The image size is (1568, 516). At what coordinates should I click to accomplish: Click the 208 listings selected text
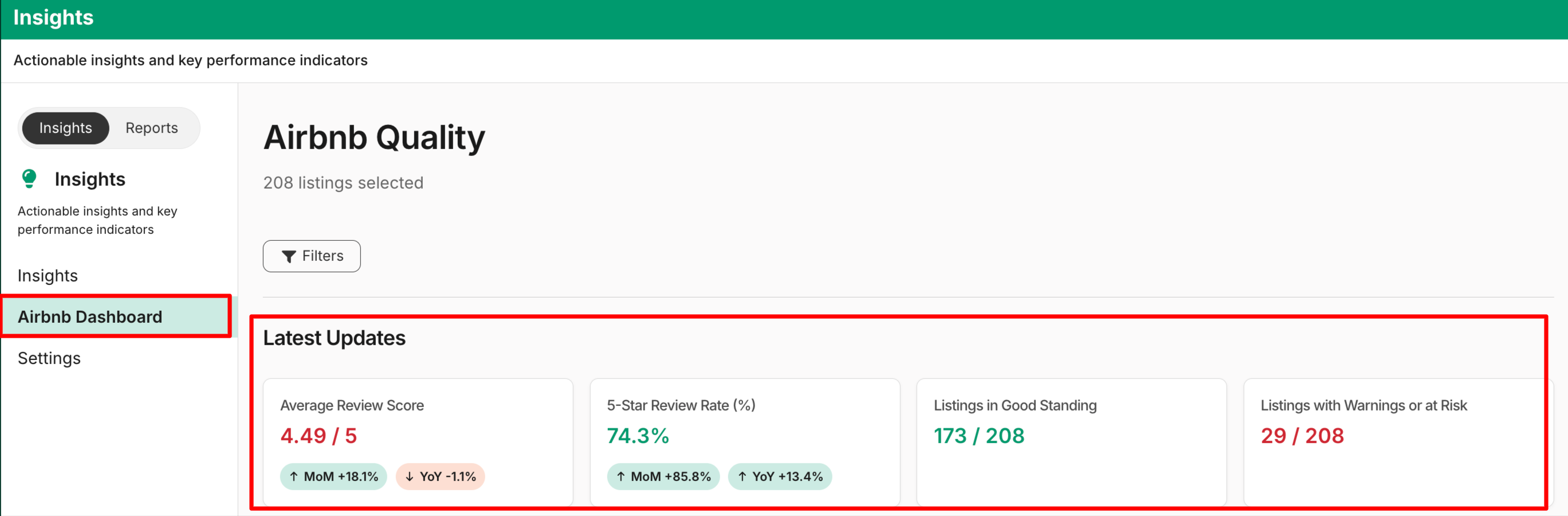pyautogui.click(x=343, y=183)
